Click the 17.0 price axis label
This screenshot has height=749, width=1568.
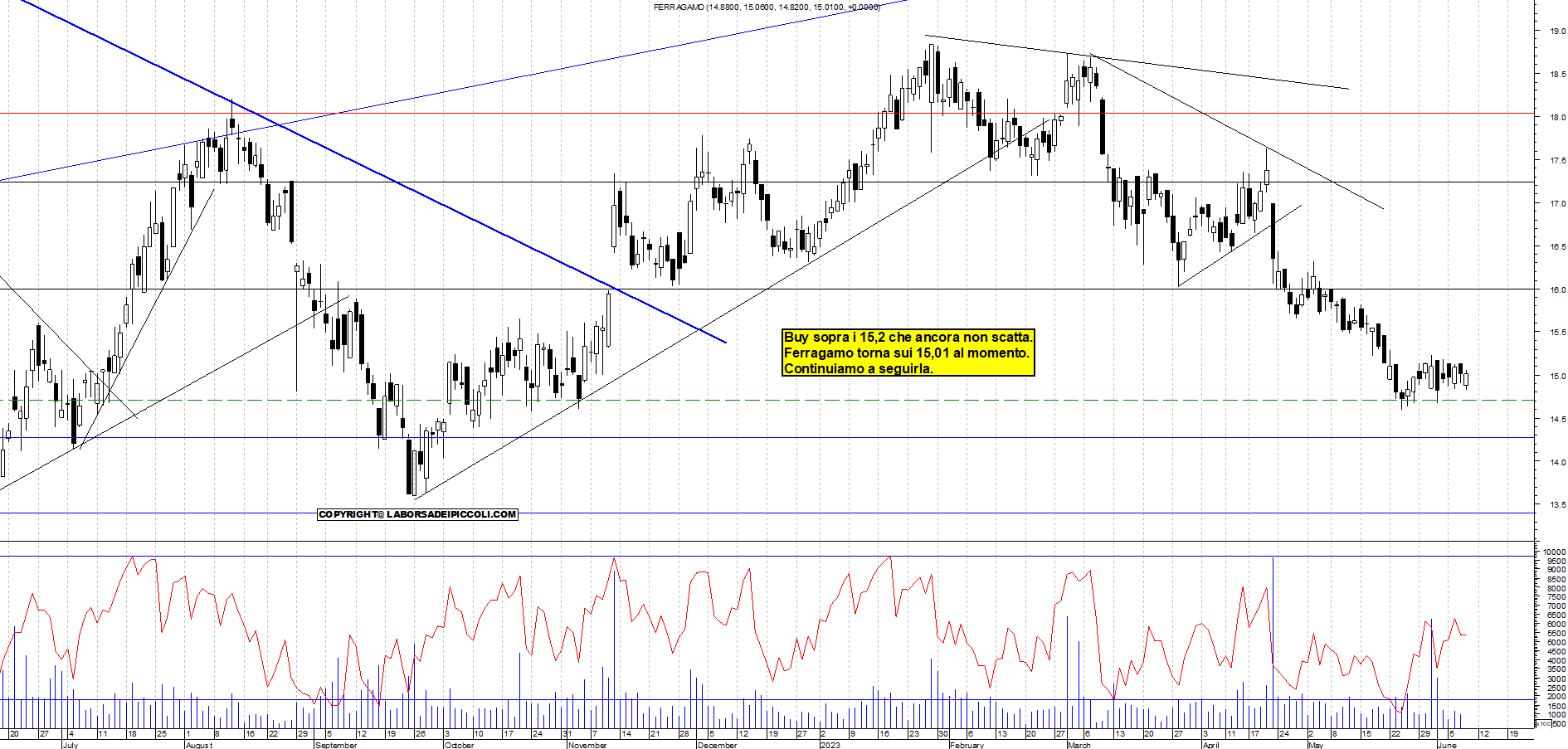pos(1556,204)
